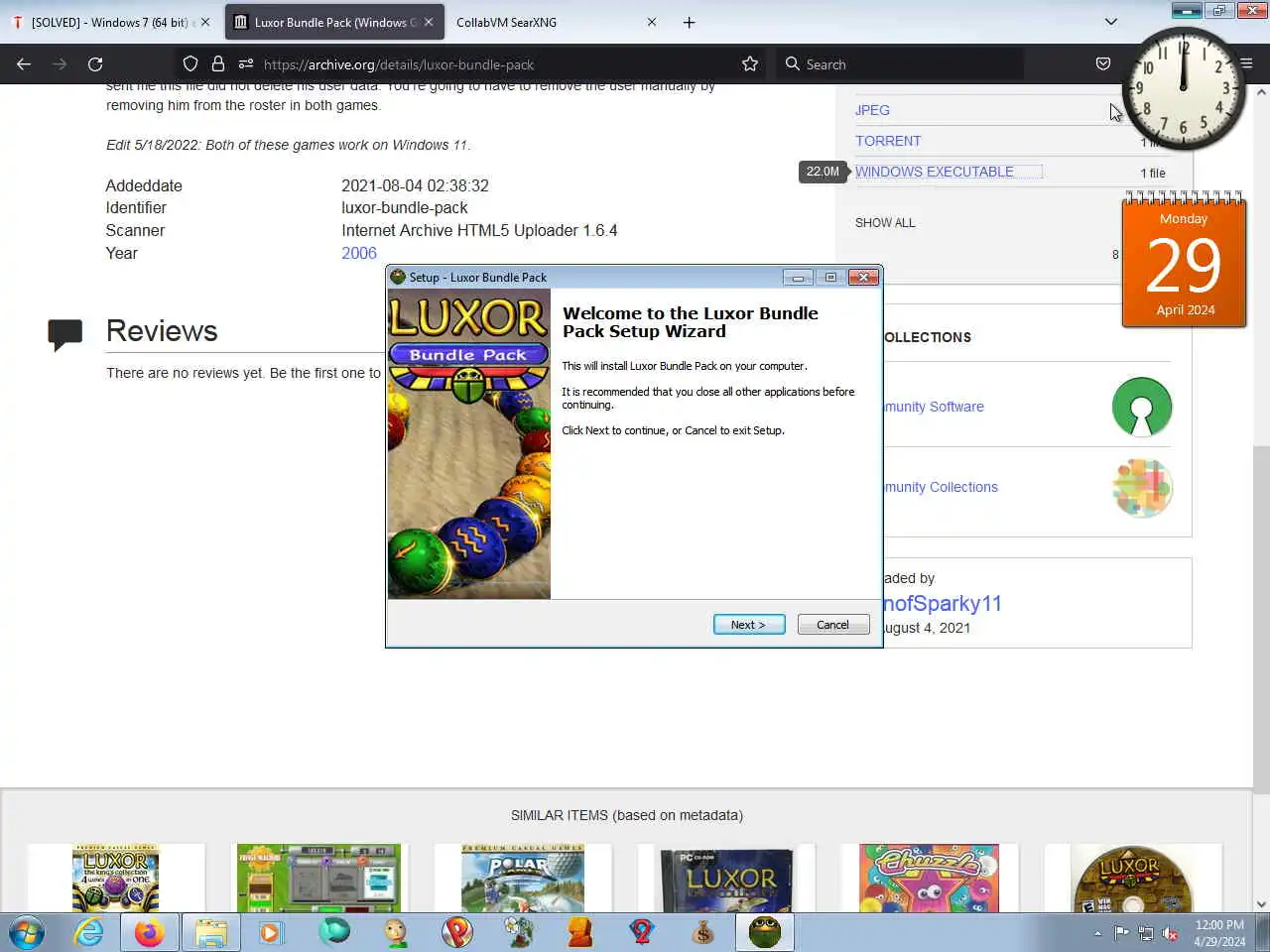
Task: Focus the address bar URL field
Action: coord(496,63)
